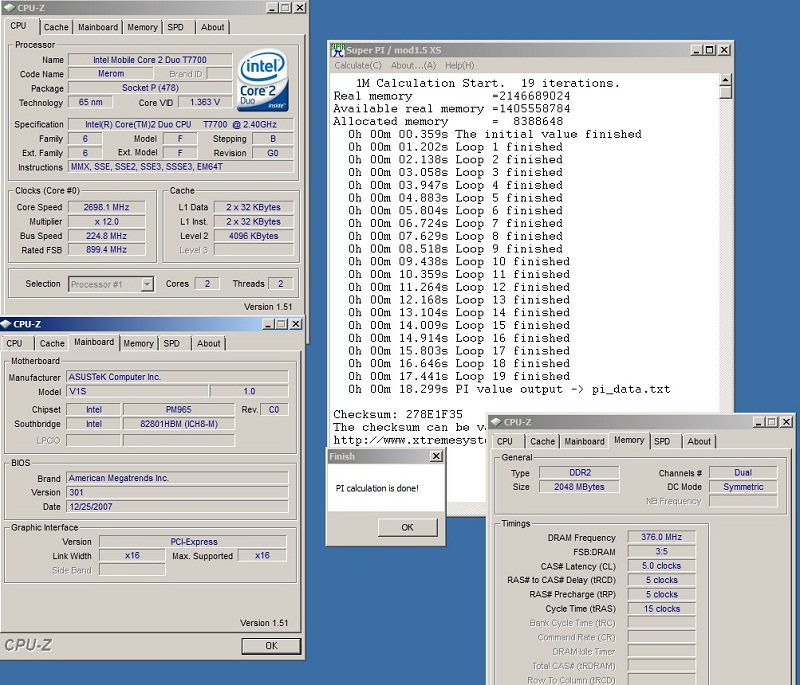Minimize the Memory CPU-Z window

coord(759,422)
